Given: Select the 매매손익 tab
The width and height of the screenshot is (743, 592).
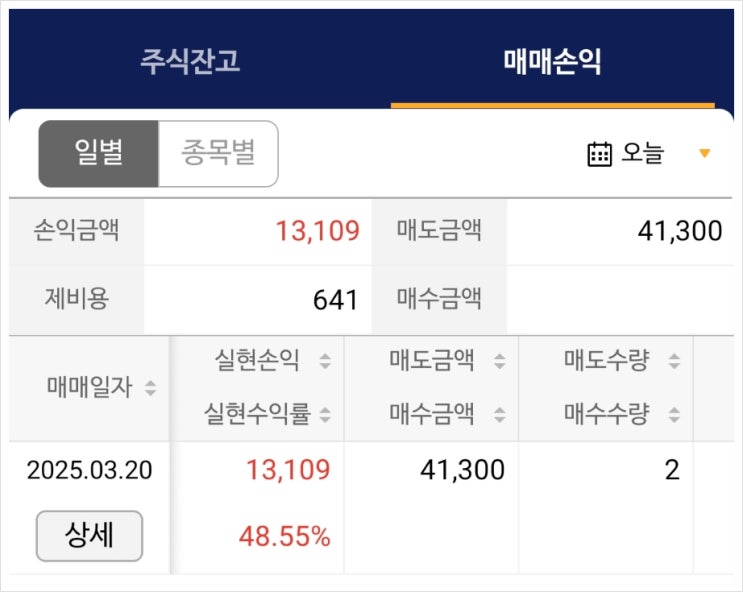Looking at the screenshot, I should pos(552,62).
